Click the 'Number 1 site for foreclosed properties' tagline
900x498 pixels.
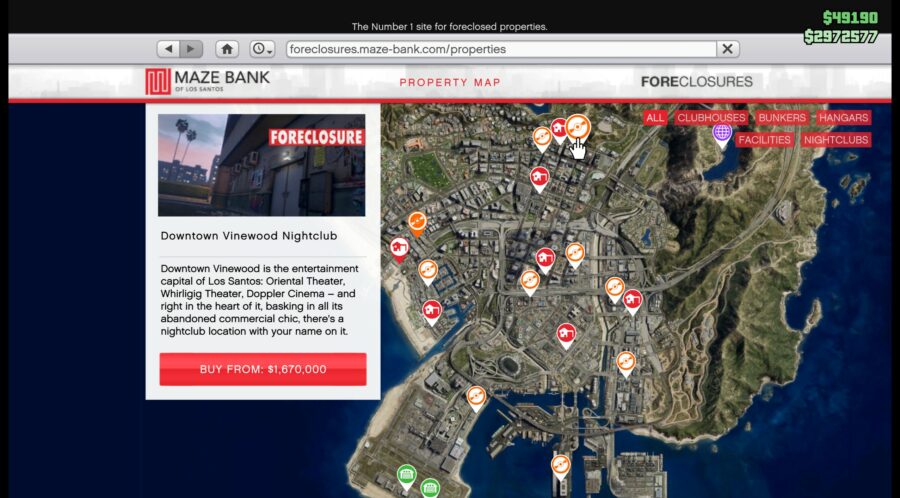449,26
